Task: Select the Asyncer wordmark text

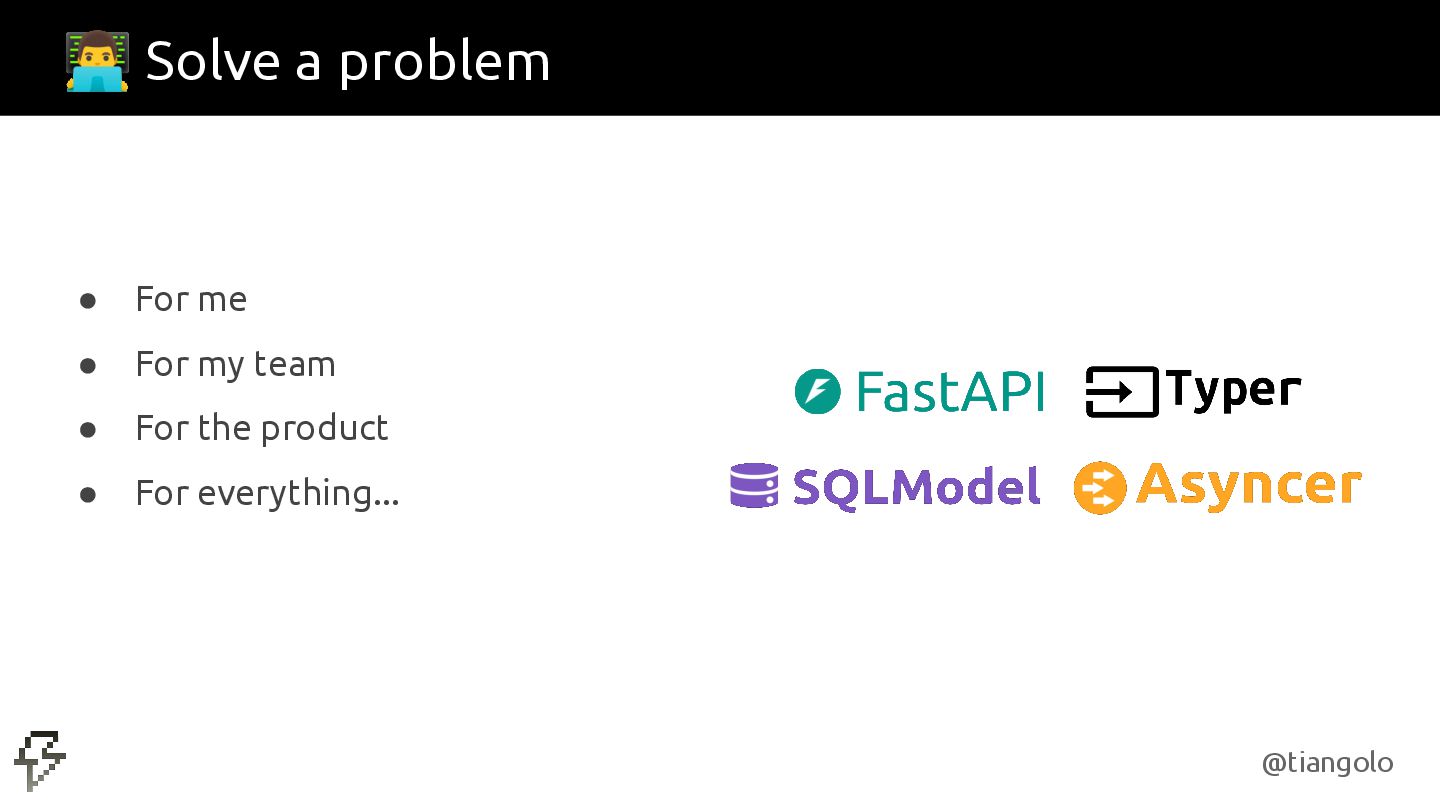Action: pyautogui.click(x=1248, y=486)
